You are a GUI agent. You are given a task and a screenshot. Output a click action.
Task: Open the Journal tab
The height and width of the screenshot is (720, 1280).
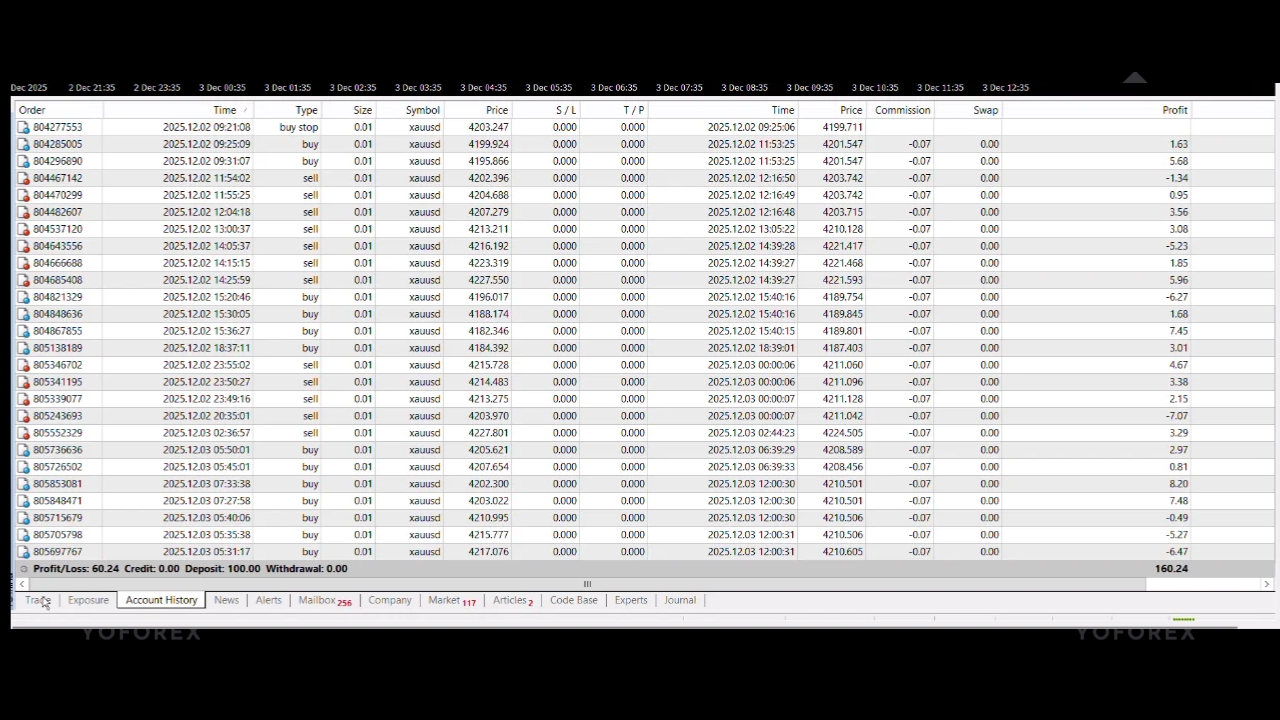pos(679,600)
